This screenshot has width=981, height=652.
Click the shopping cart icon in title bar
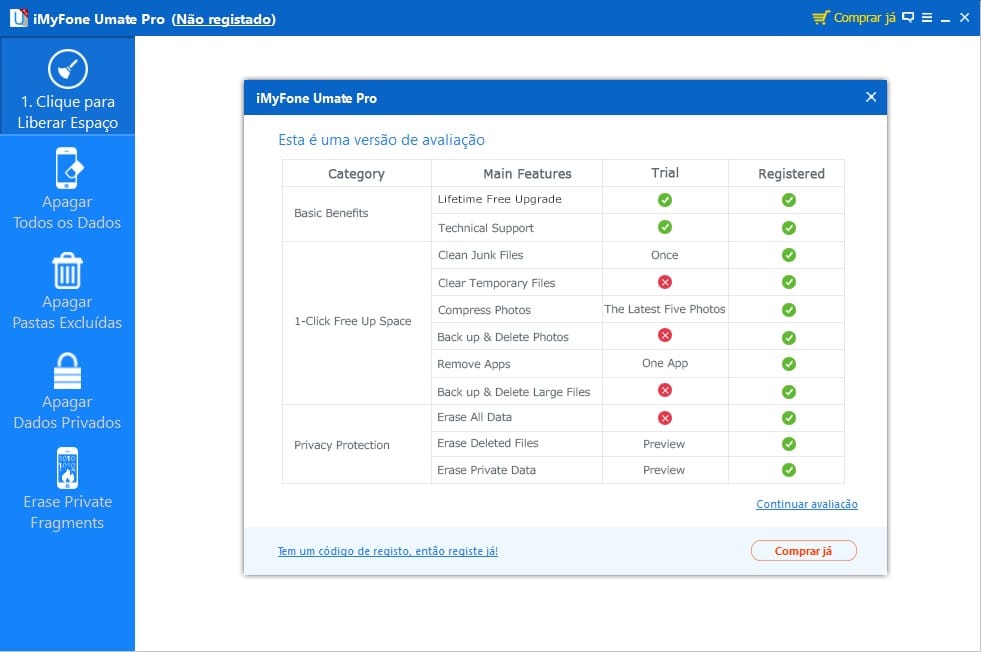tap(821, 18)
